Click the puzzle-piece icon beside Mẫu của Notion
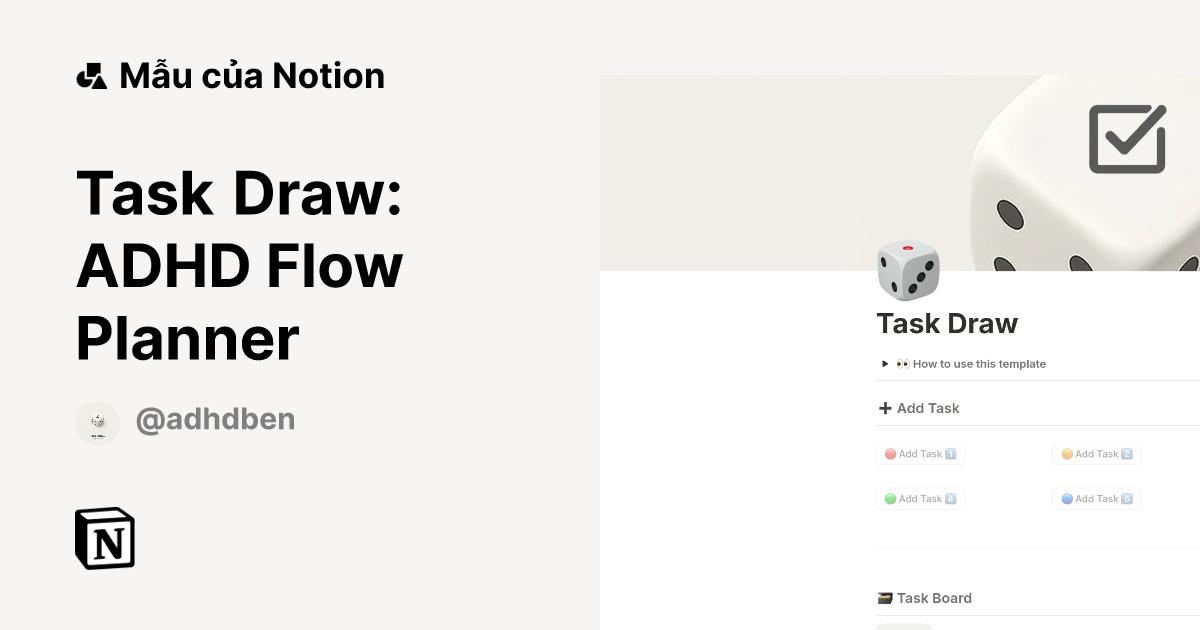 click(91, 74)
